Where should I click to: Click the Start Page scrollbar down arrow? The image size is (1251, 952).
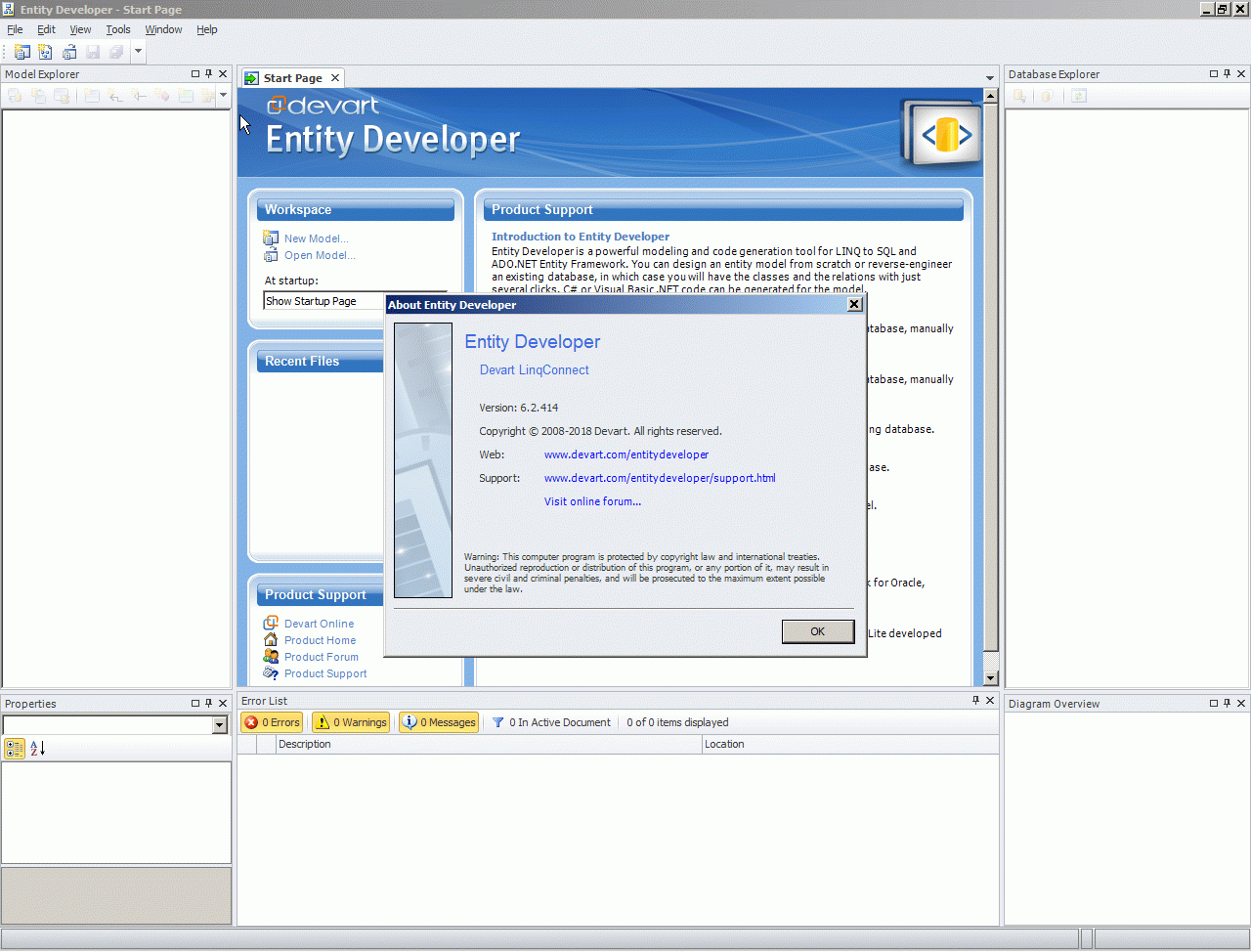tap(990, 677)
